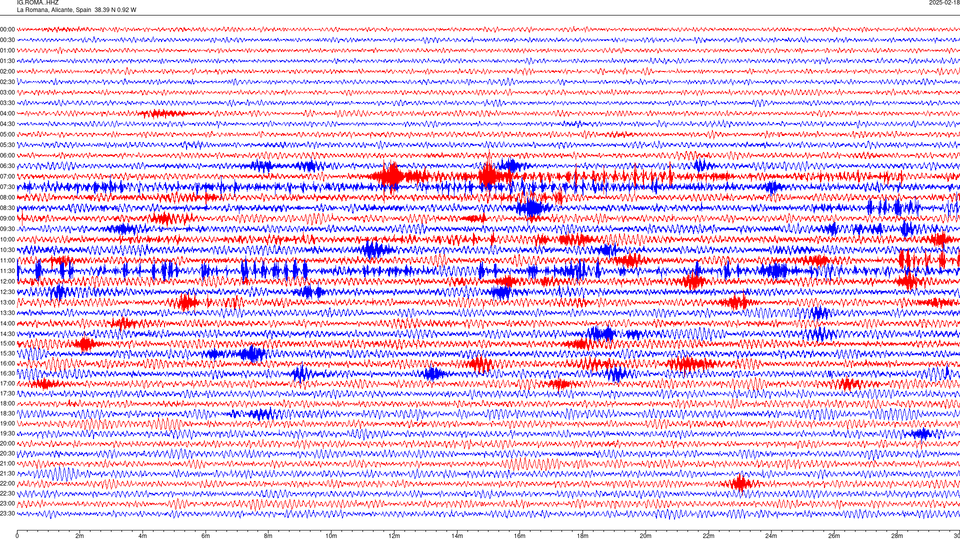Select the 03:00 time row label

click(7, 92)
